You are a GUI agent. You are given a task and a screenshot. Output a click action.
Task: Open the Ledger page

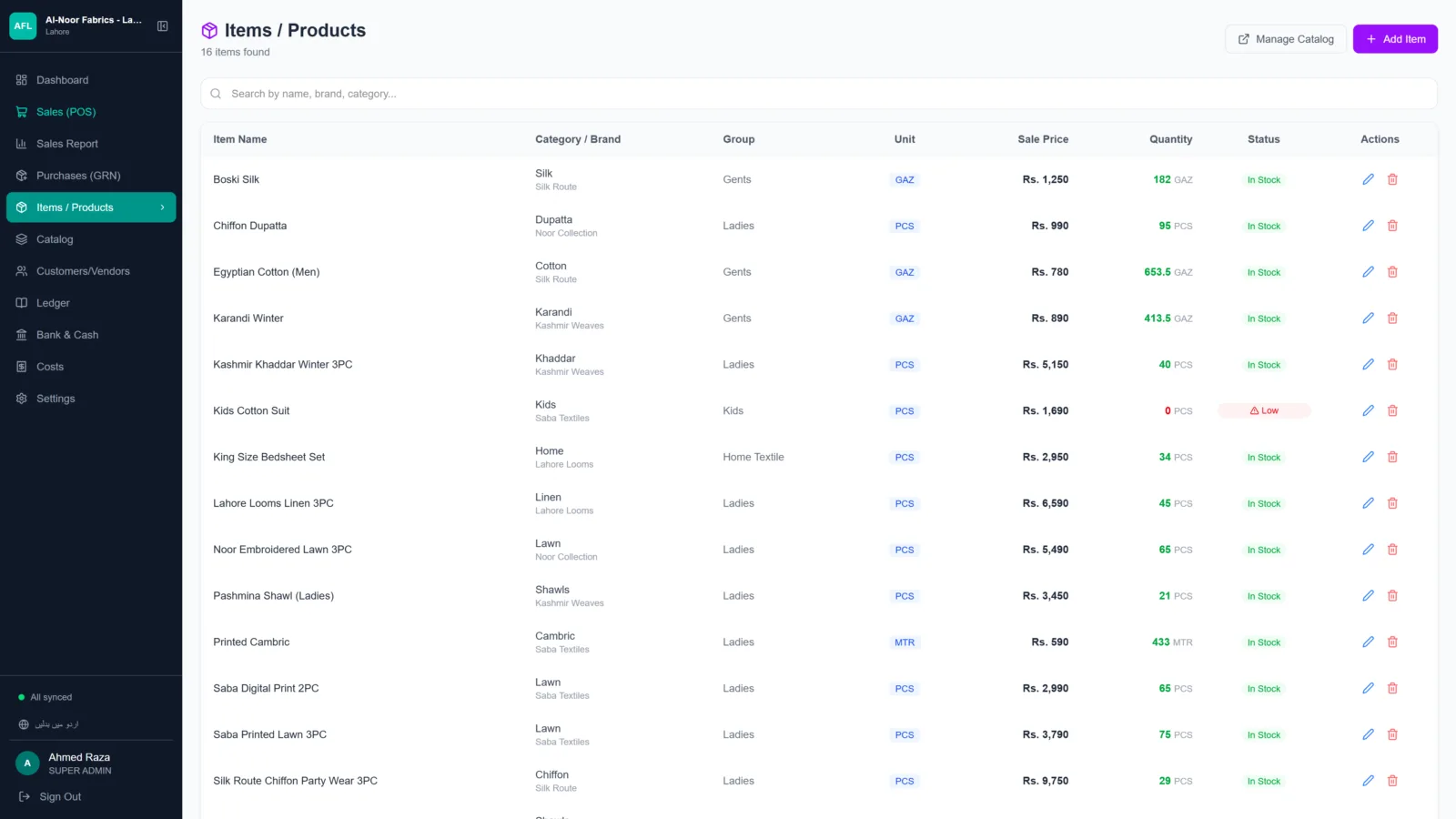click(91, 303)
